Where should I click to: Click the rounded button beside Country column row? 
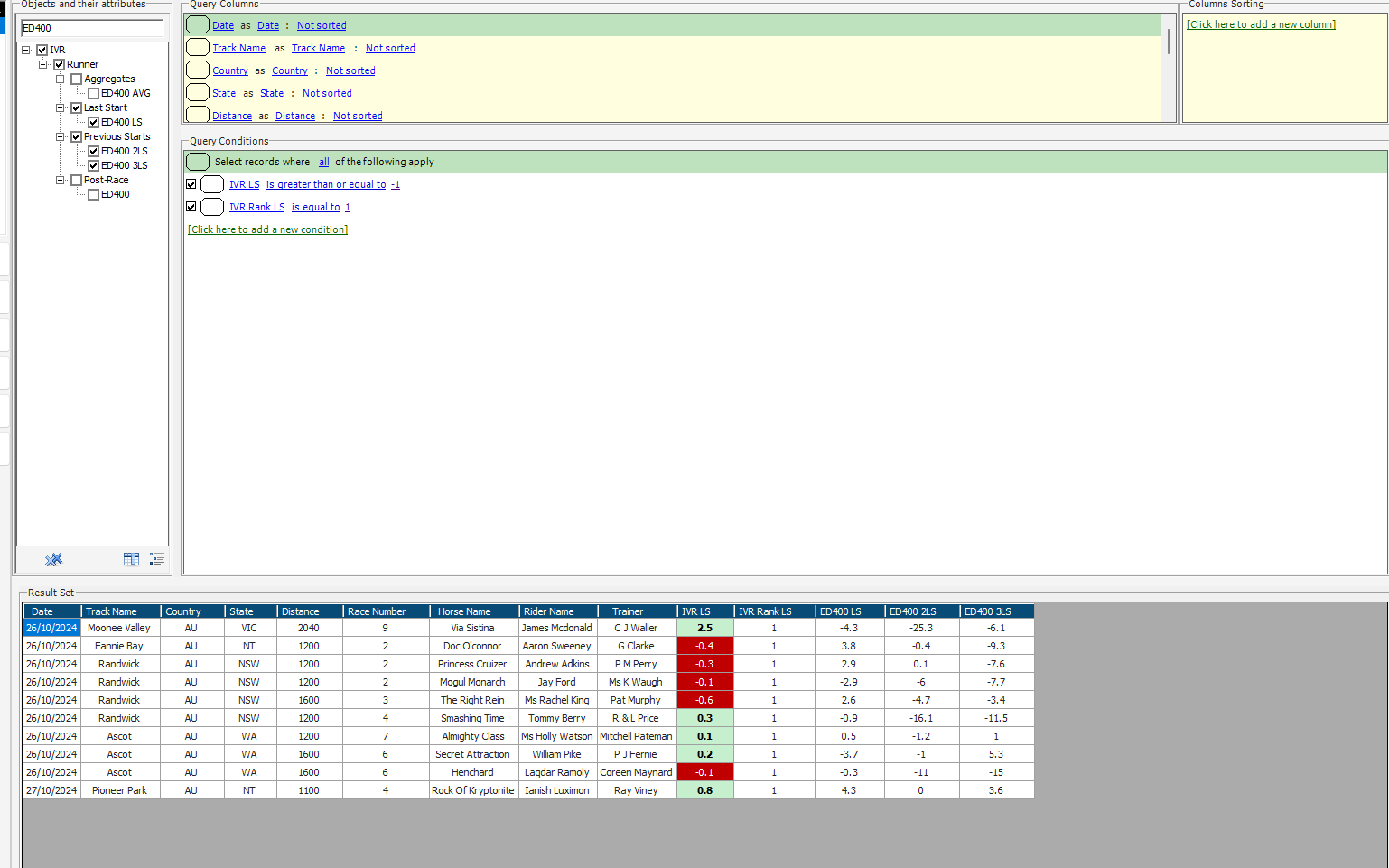(198, 70)
